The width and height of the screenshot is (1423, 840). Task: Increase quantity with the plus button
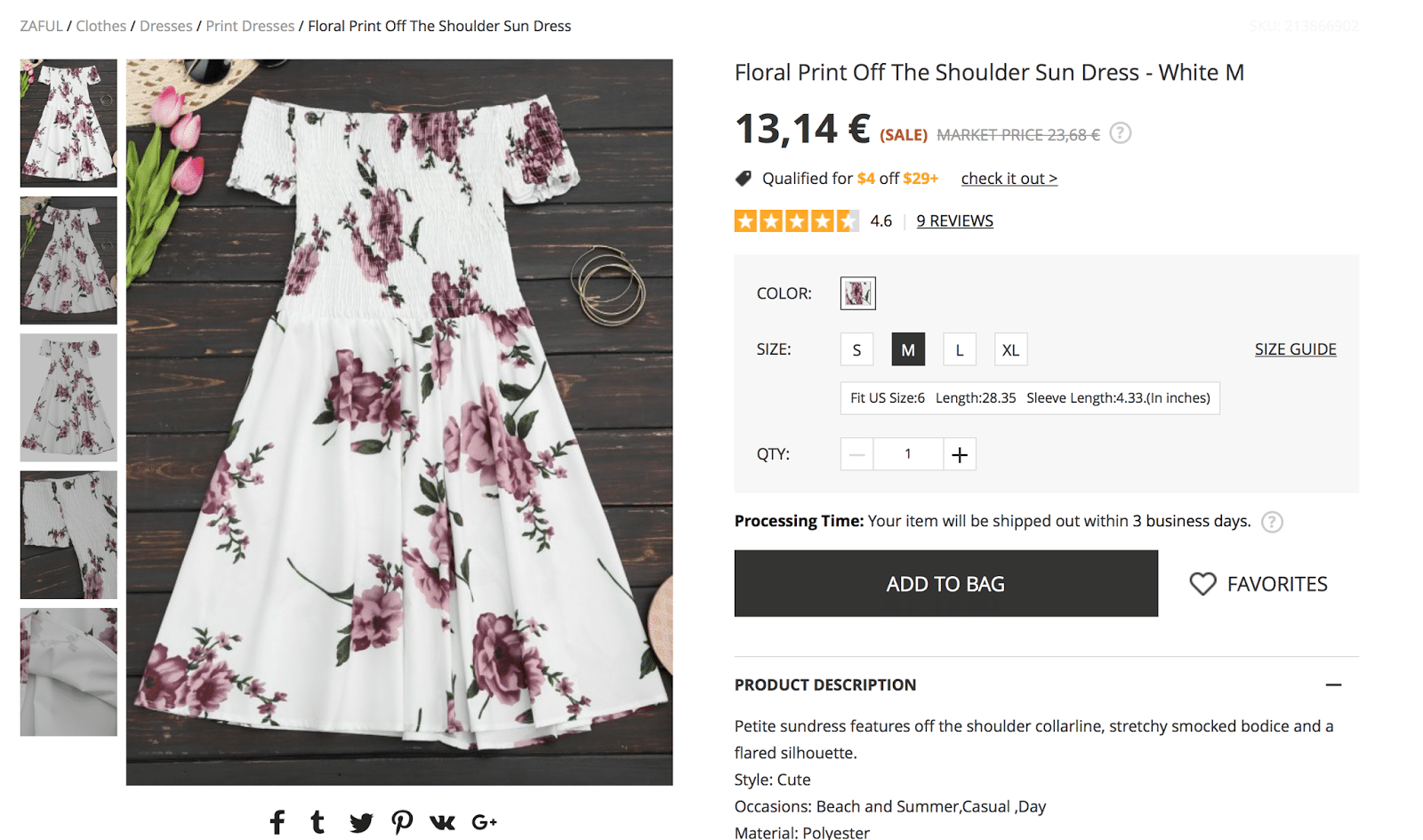tap(960, 454)
